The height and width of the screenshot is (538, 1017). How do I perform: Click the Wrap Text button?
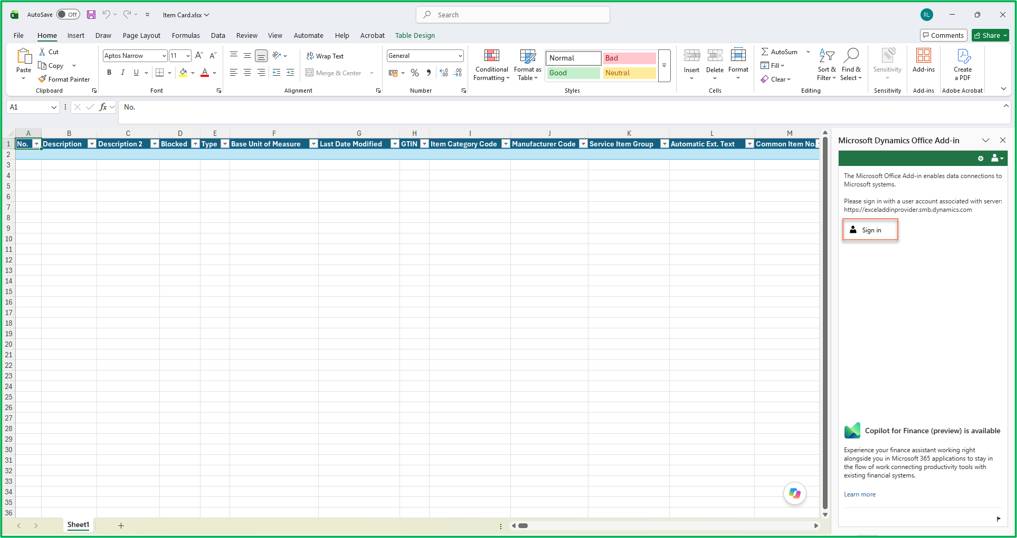(x=325, y=56)
